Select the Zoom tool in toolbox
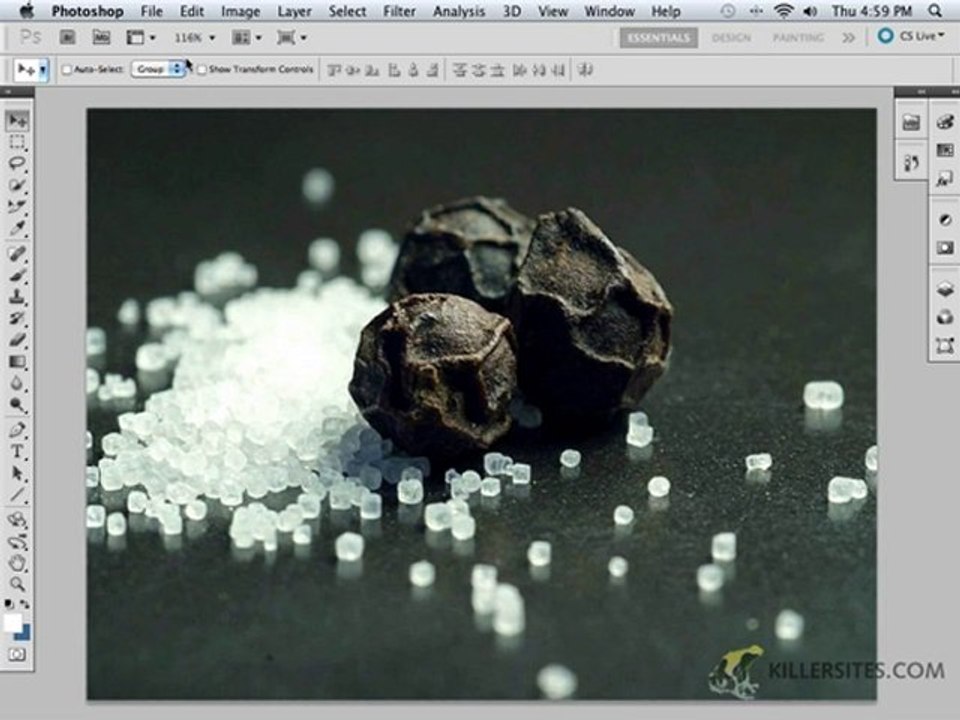This screenshot has height=720, width=960. coord(17,585)
